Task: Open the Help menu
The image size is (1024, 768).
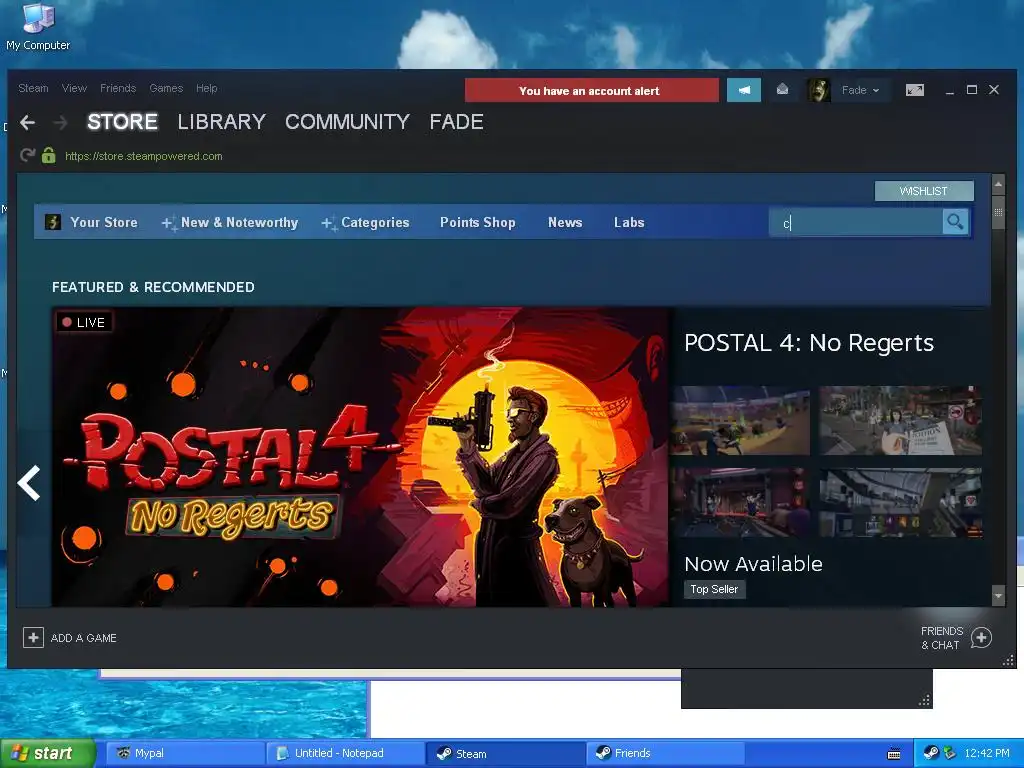Action: pyautogui.click(x=206, y=88)
